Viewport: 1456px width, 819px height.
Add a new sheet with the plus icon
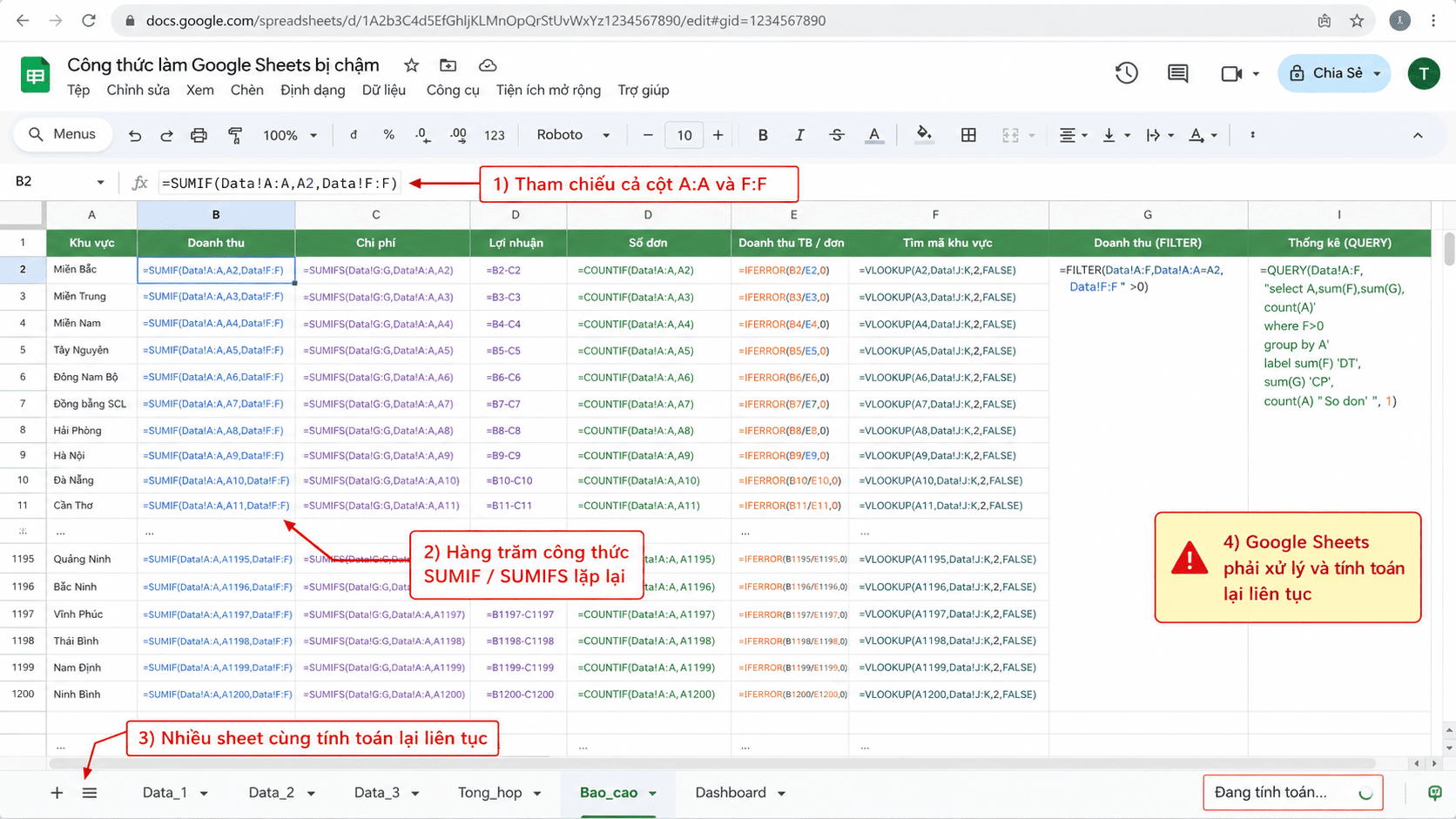tap(57, 793)
